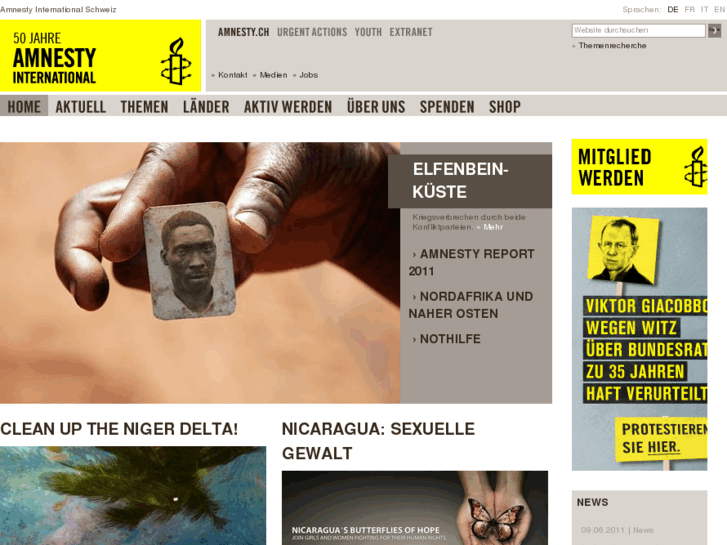Click Mehr link under Elfenbeinküste teaser
Viewport: 727px width, 545px height.
click(x=493, y=227)
